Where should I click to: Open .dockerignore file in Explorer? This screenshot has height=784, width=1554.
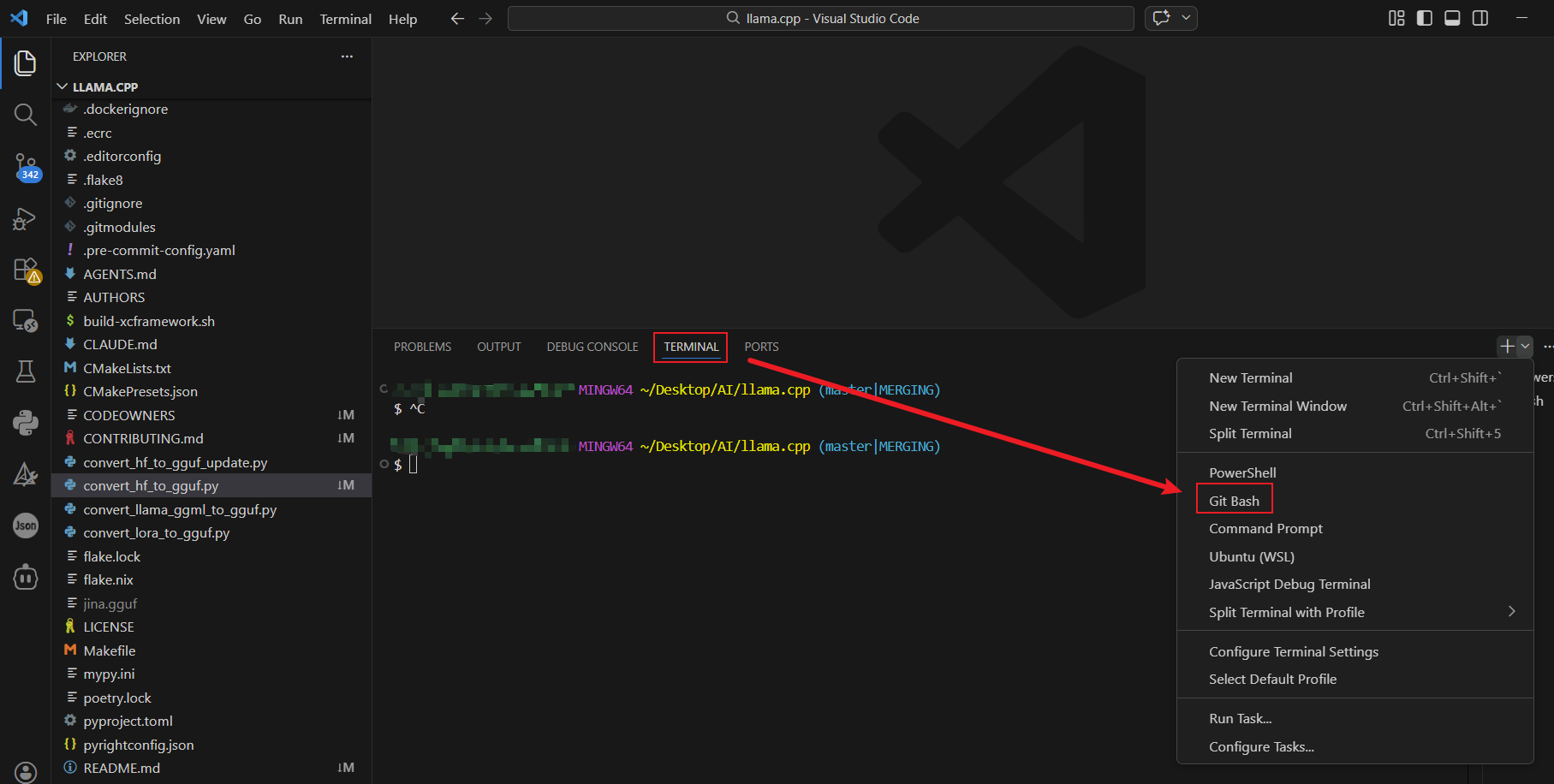211,110
